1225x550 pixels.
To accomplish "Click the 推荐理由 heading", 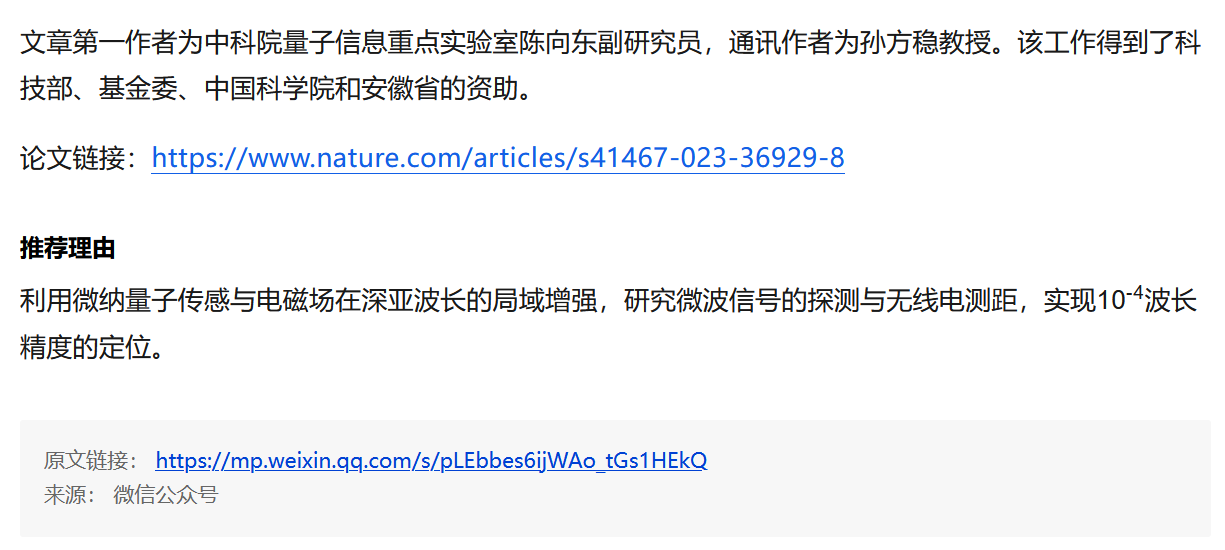I will pos(68,249).
